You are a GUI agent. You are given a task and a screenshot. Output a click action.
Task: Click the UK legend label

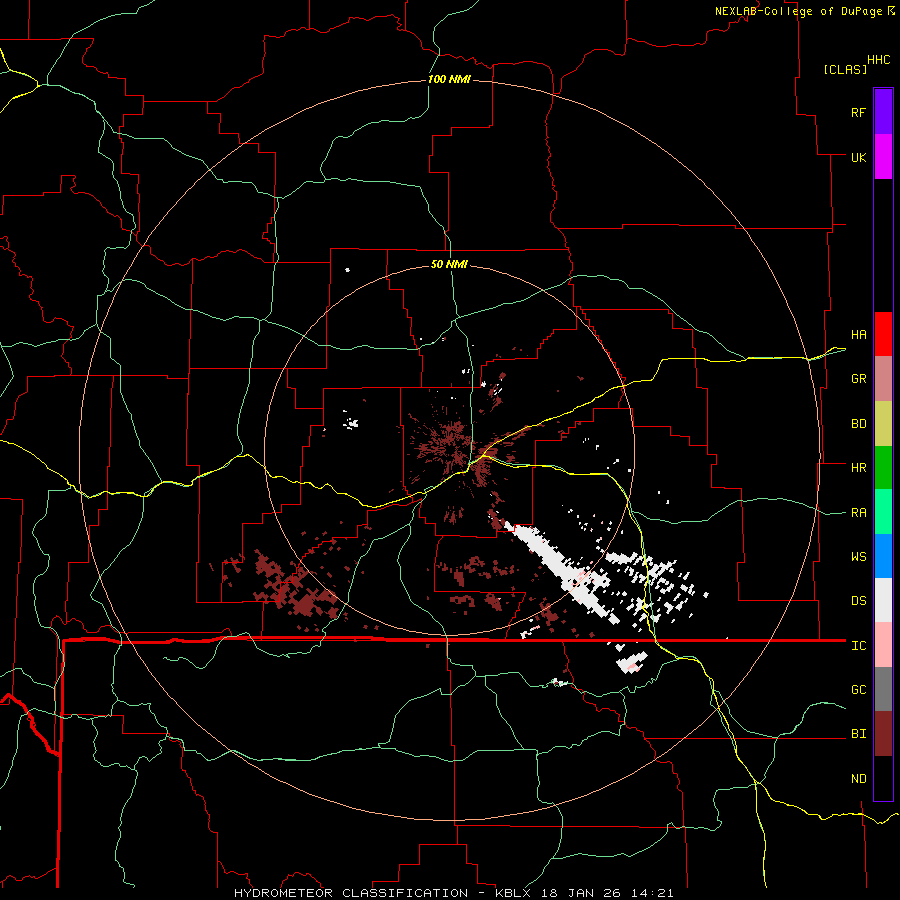click(x=859, y=157)
